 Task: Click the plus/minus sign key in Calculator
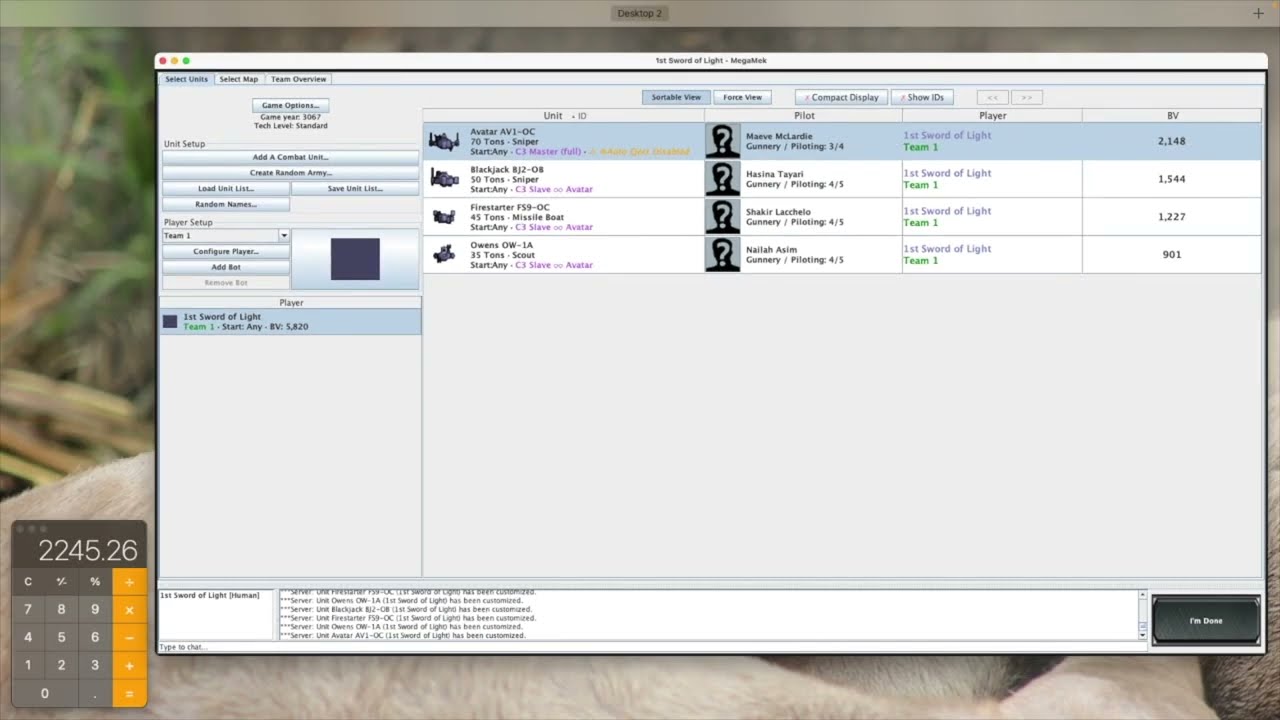pos(61,581)
